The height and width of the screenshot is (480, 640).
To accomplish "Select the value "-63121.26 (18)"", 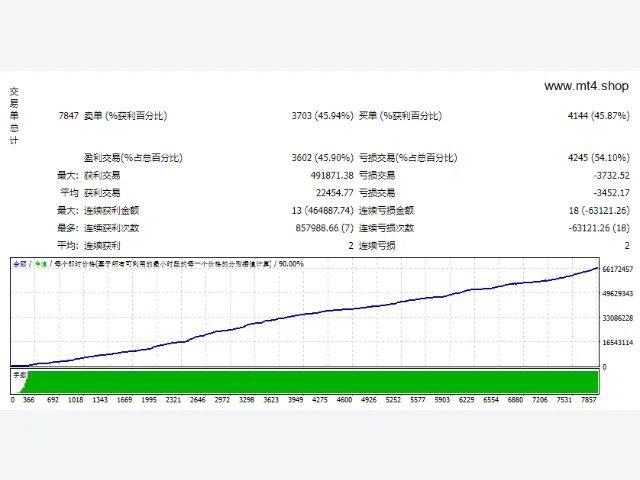I will (599, 228).
